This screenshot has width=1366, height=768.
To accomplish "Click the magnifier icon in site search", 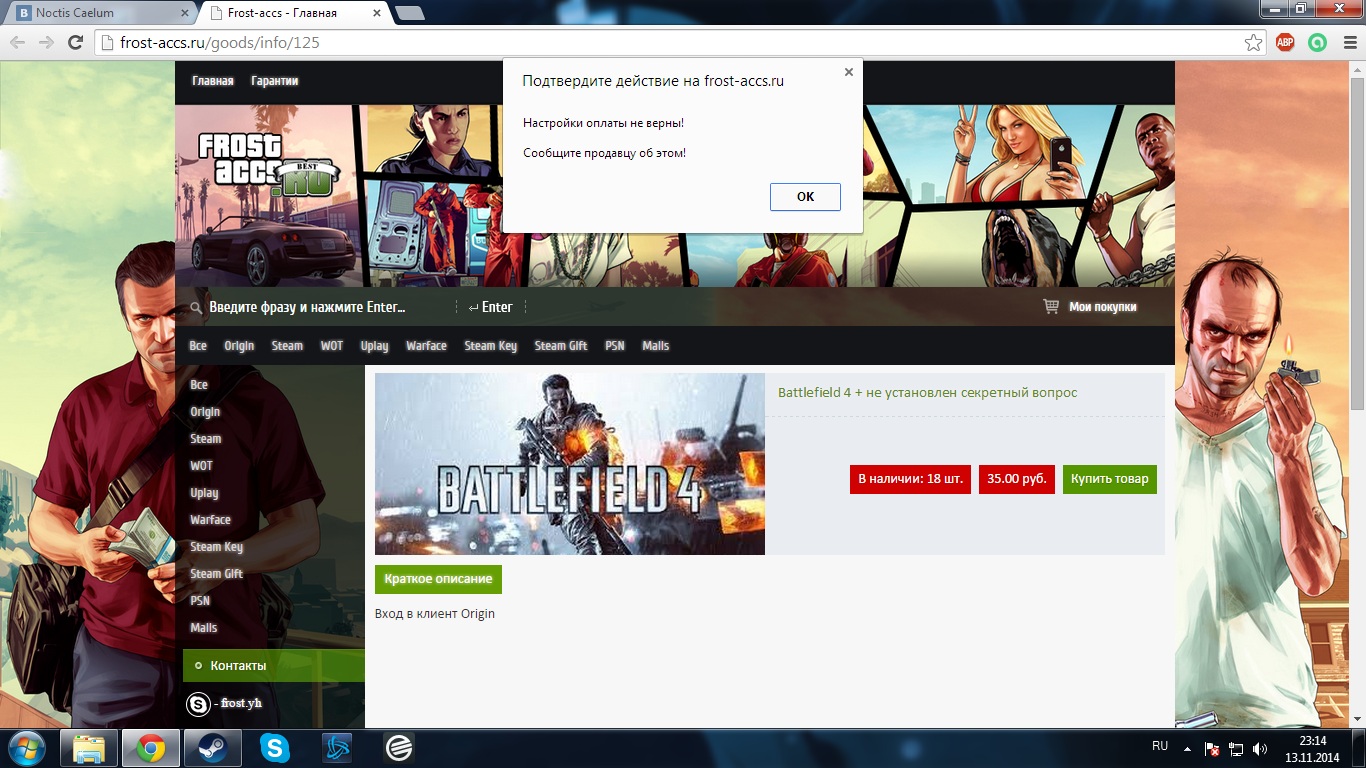I will coord(196,307).
